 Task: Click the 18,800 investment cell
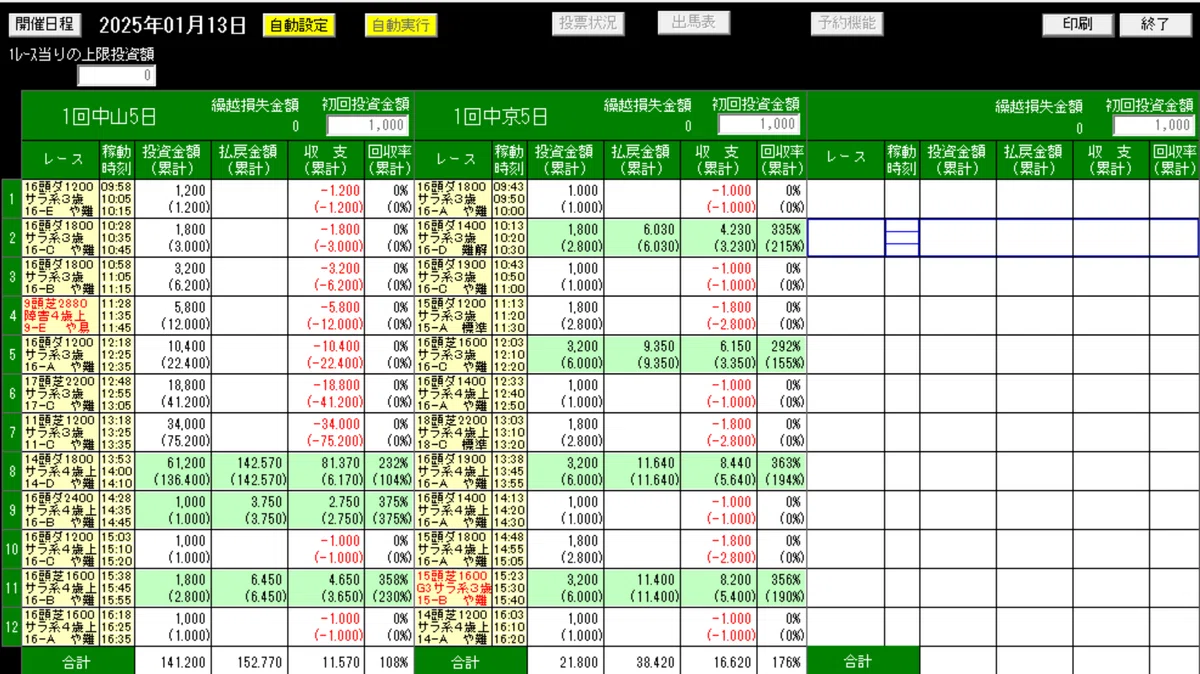(x=174, y=394)
